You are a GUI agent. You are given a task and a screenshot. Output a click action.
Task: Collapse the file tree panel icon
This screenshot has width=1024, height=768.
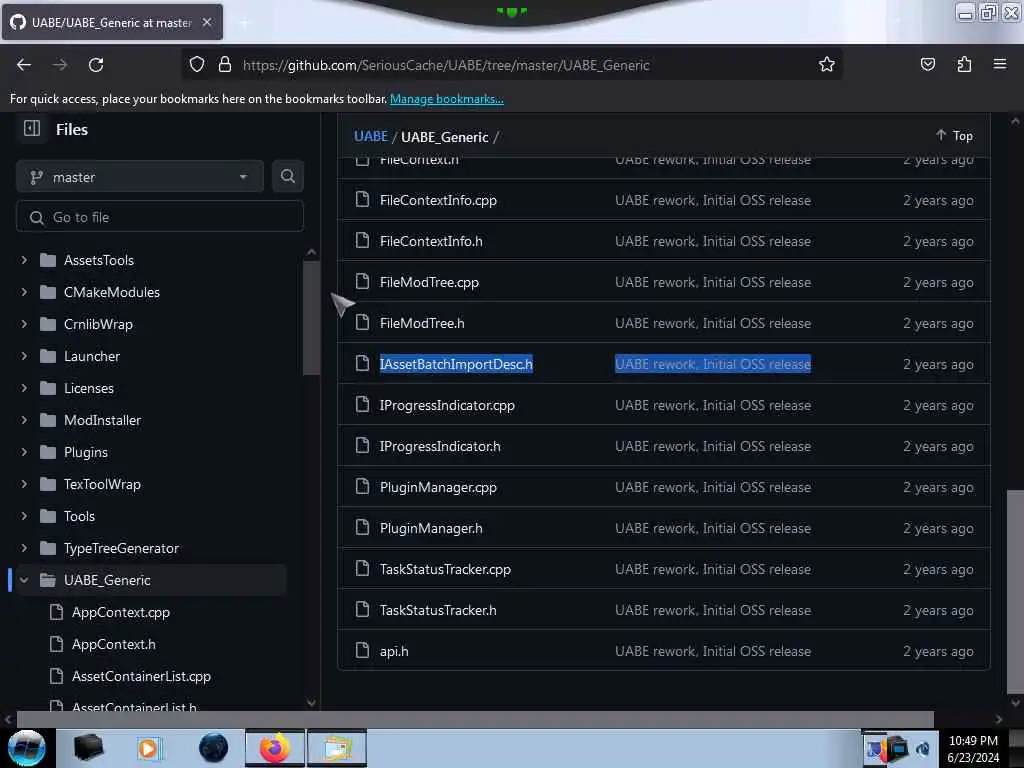click(x=32, y=129)
